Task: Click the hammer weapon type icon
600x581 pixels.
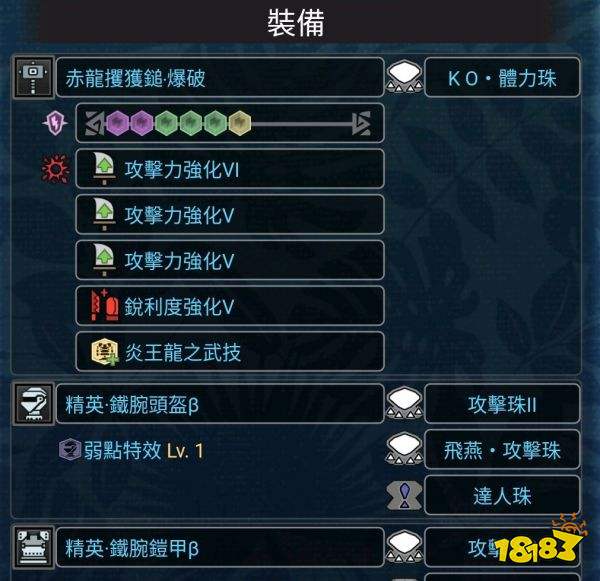Action: 33,77
